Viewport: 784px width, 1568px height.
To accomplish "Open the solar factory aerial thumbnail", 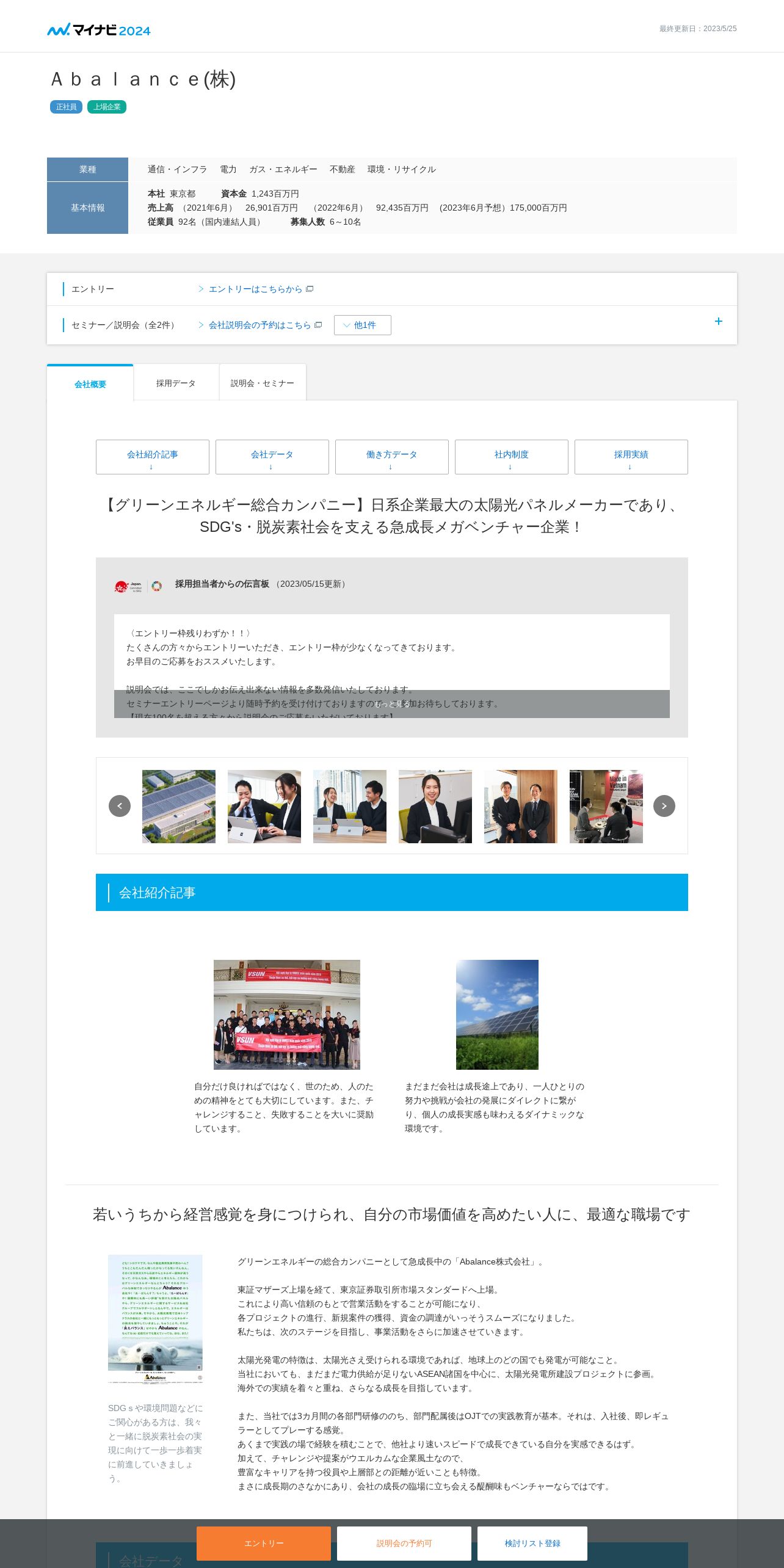I will (x=179, y=807).
